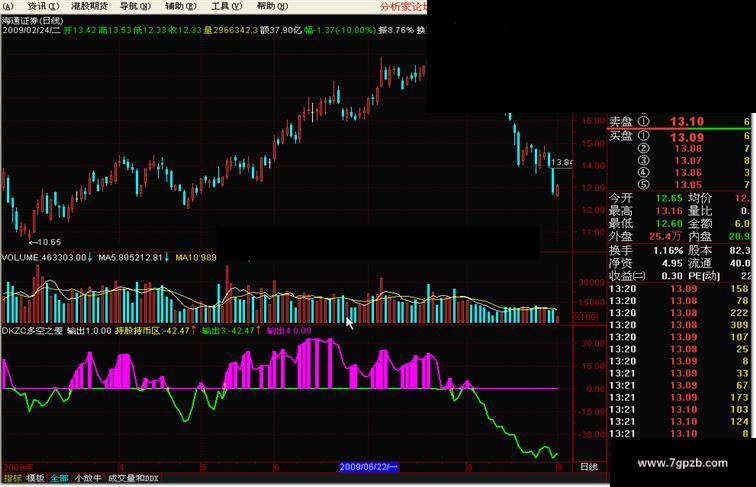Select the 小放牛 indicator tab

point(88,478)
